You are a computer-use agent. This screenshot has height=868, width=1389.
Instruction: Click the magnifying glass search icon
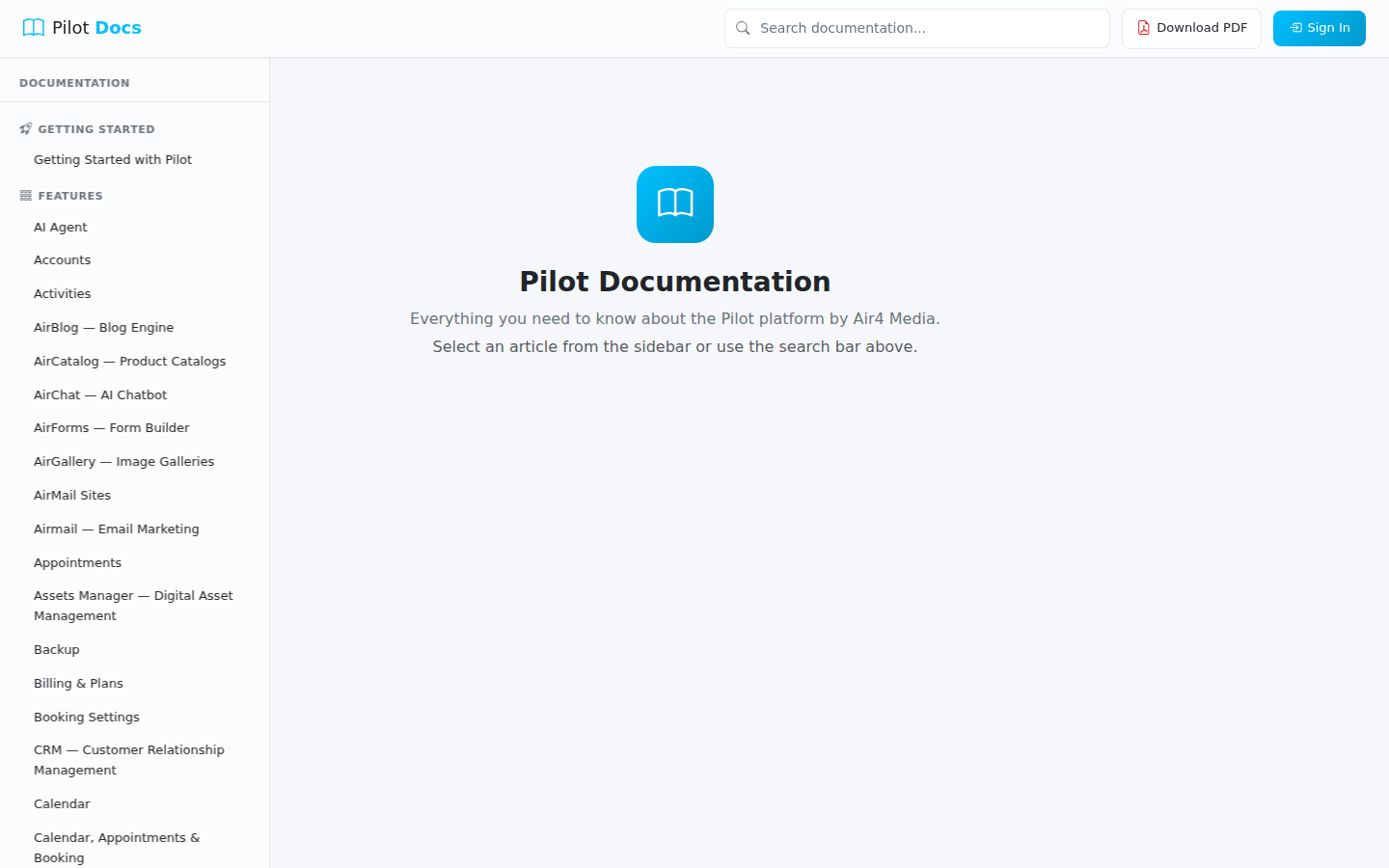point(743,28)
